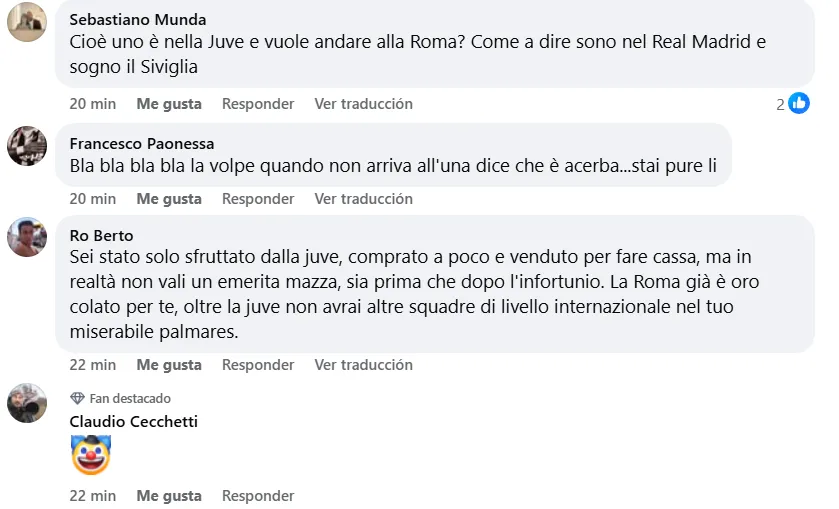Viewport: 839px width, 509px height.
Task: Open Ro Berto's profile name link
Action: tap(101, 236)
